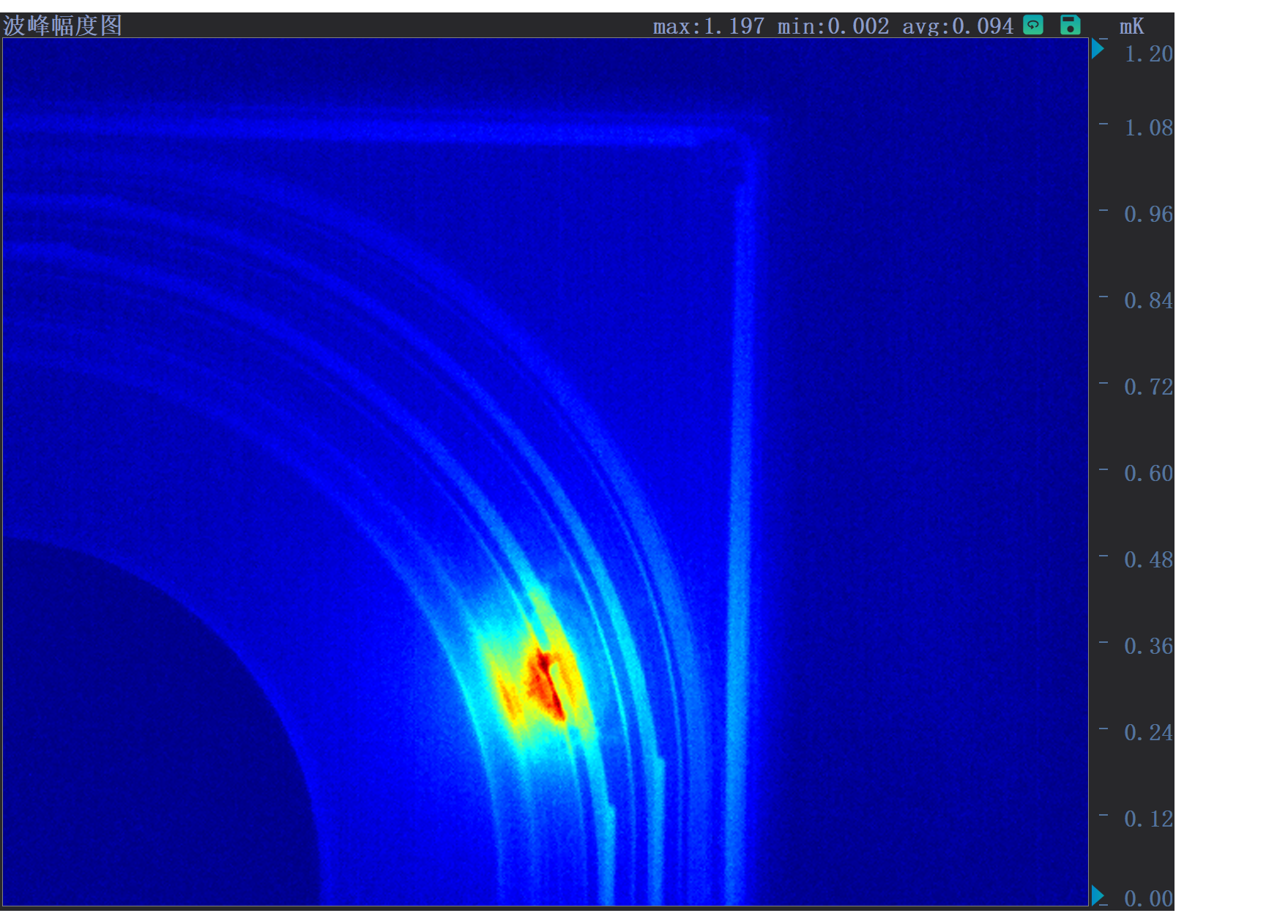Select the lower color scale marker at 0.00
The image size is (1288, 924).
[1098, 895]
